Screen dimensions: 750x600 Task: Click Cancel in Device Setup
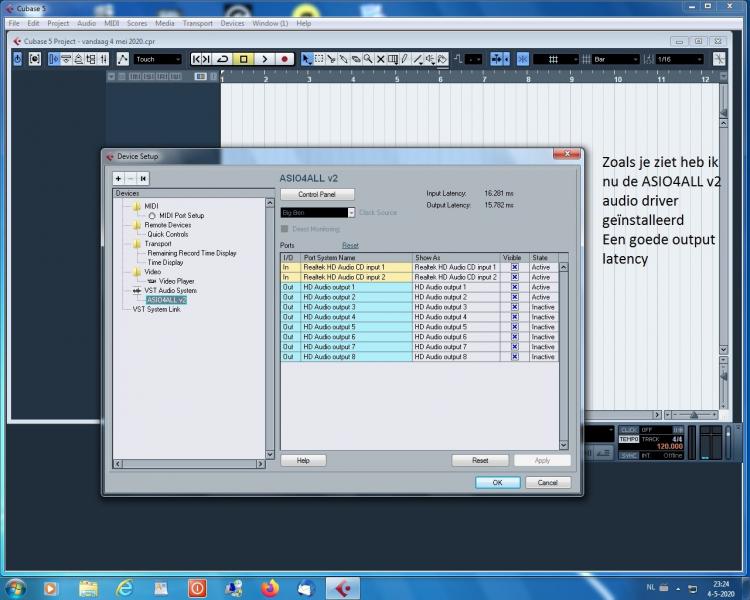548,483
